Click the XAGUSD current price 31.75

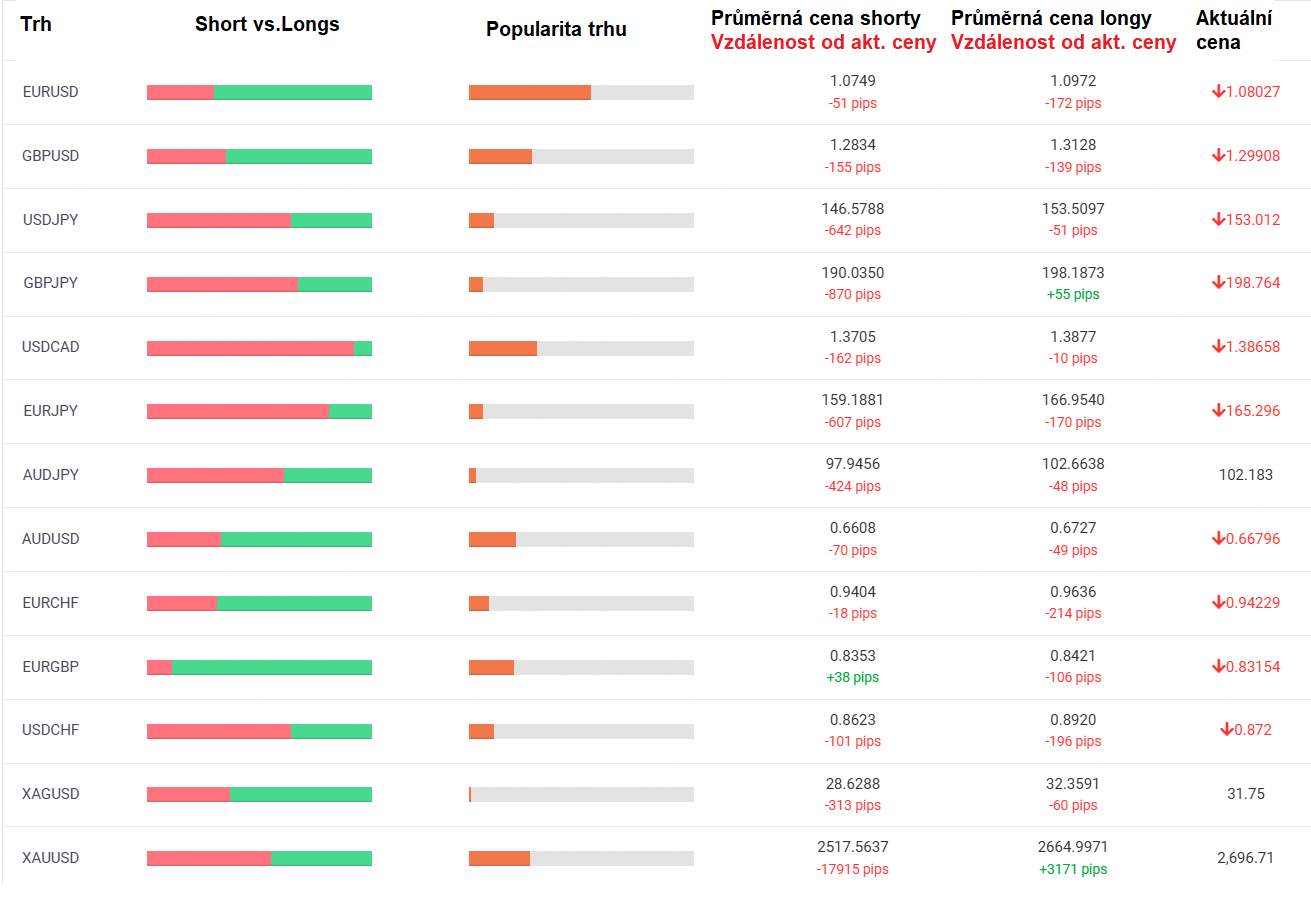click(1245, 794)
